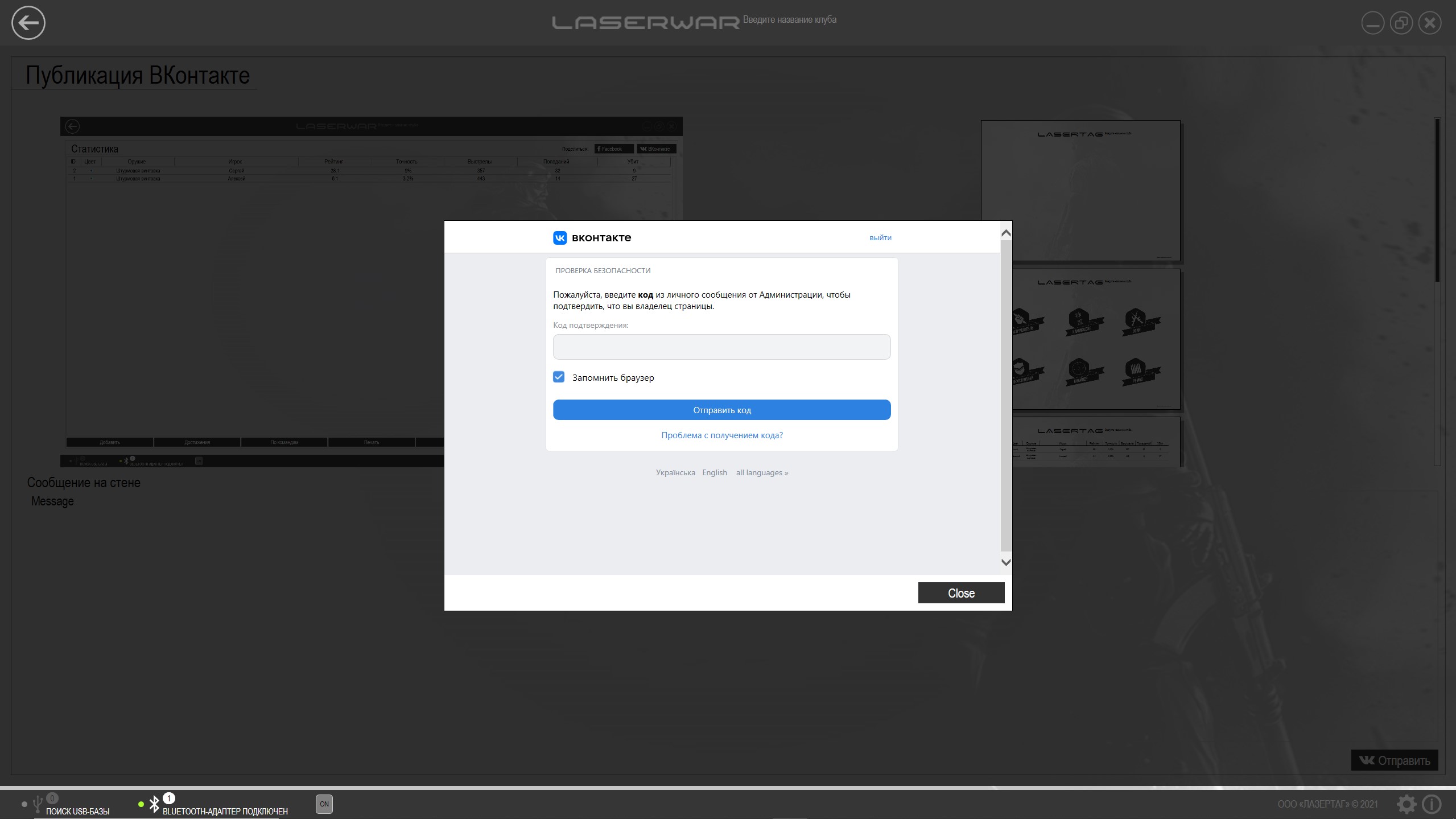Click the Close button in dialog
The height and width of the screenshot is (819, 1456).
(x=960, y=593)
